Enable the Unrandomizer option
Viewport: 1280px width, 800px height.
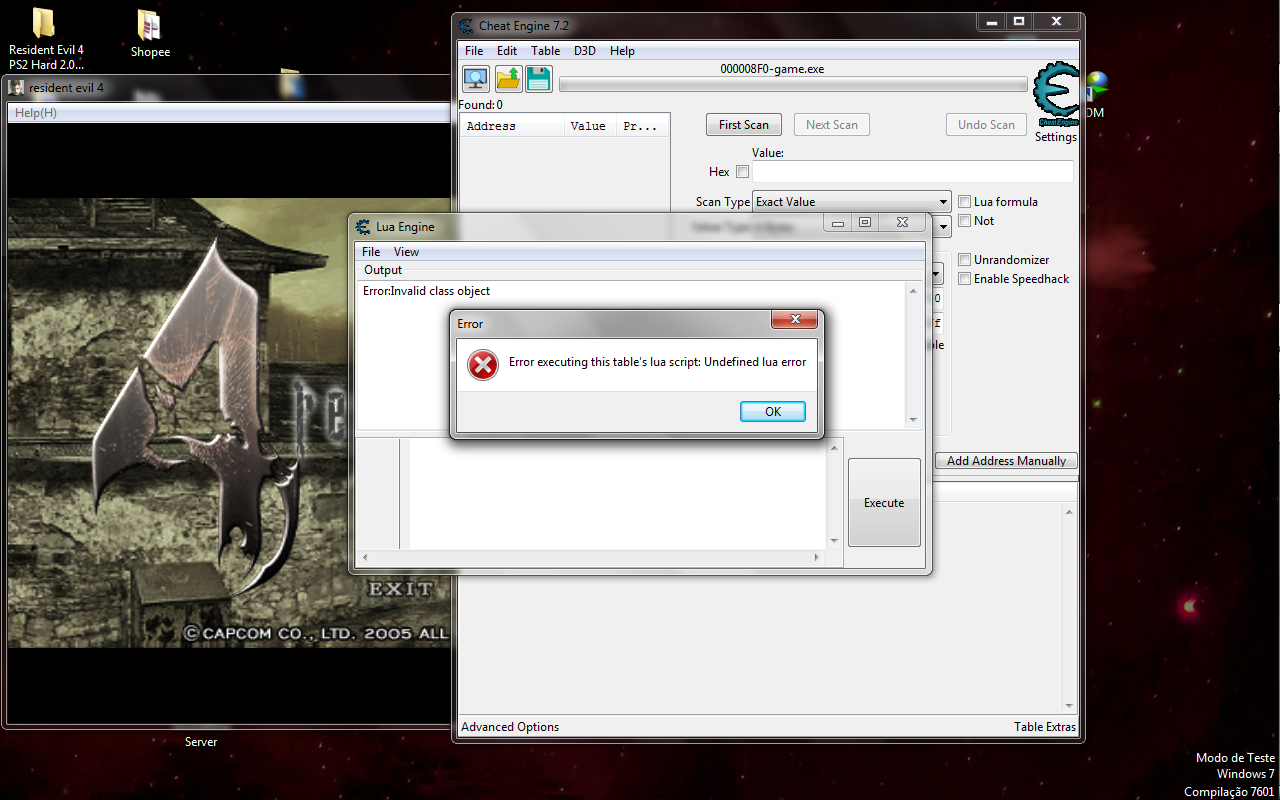[x=965, y=260]
